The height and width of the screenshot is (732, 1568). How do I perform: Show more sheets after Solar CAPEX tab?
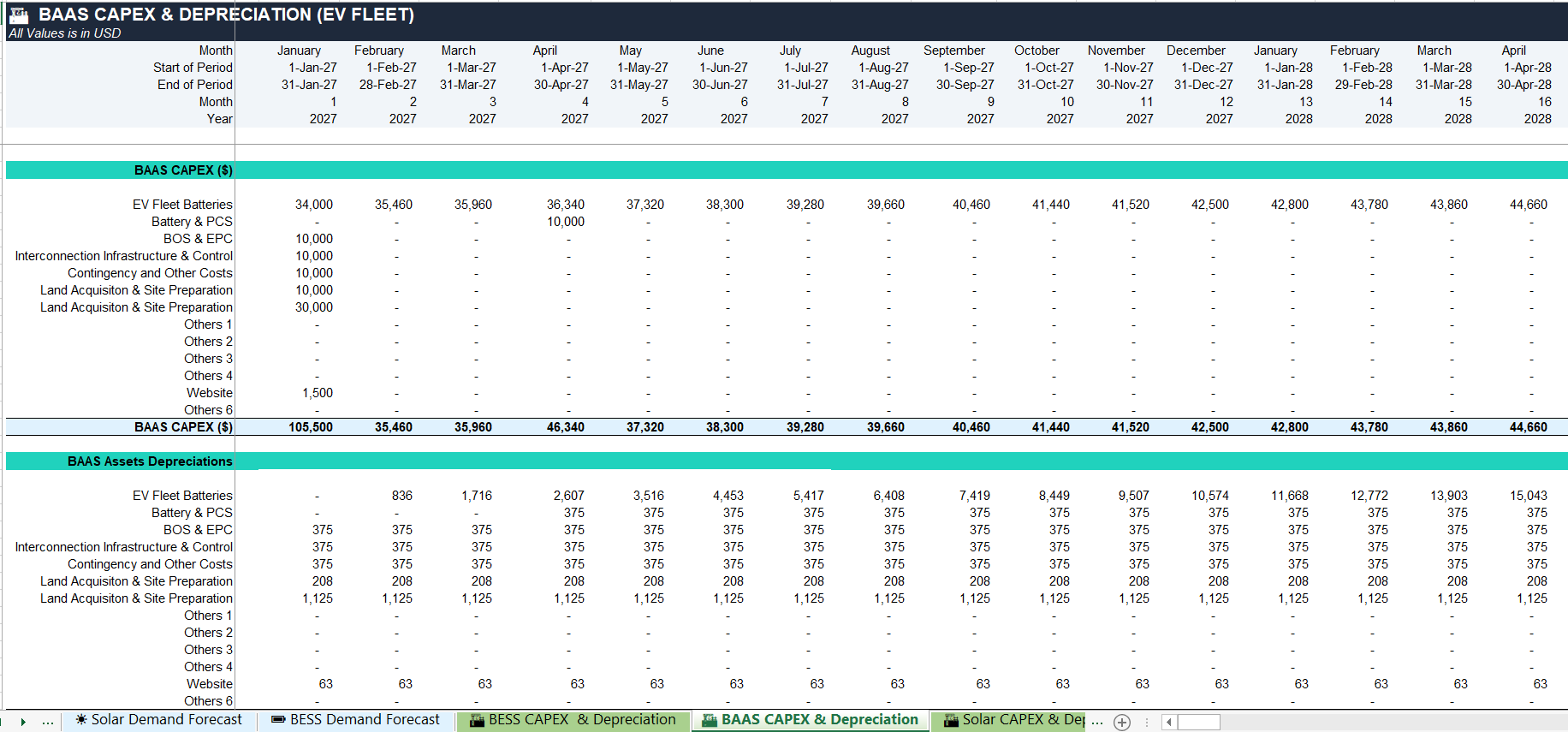tap(1097, 721)
